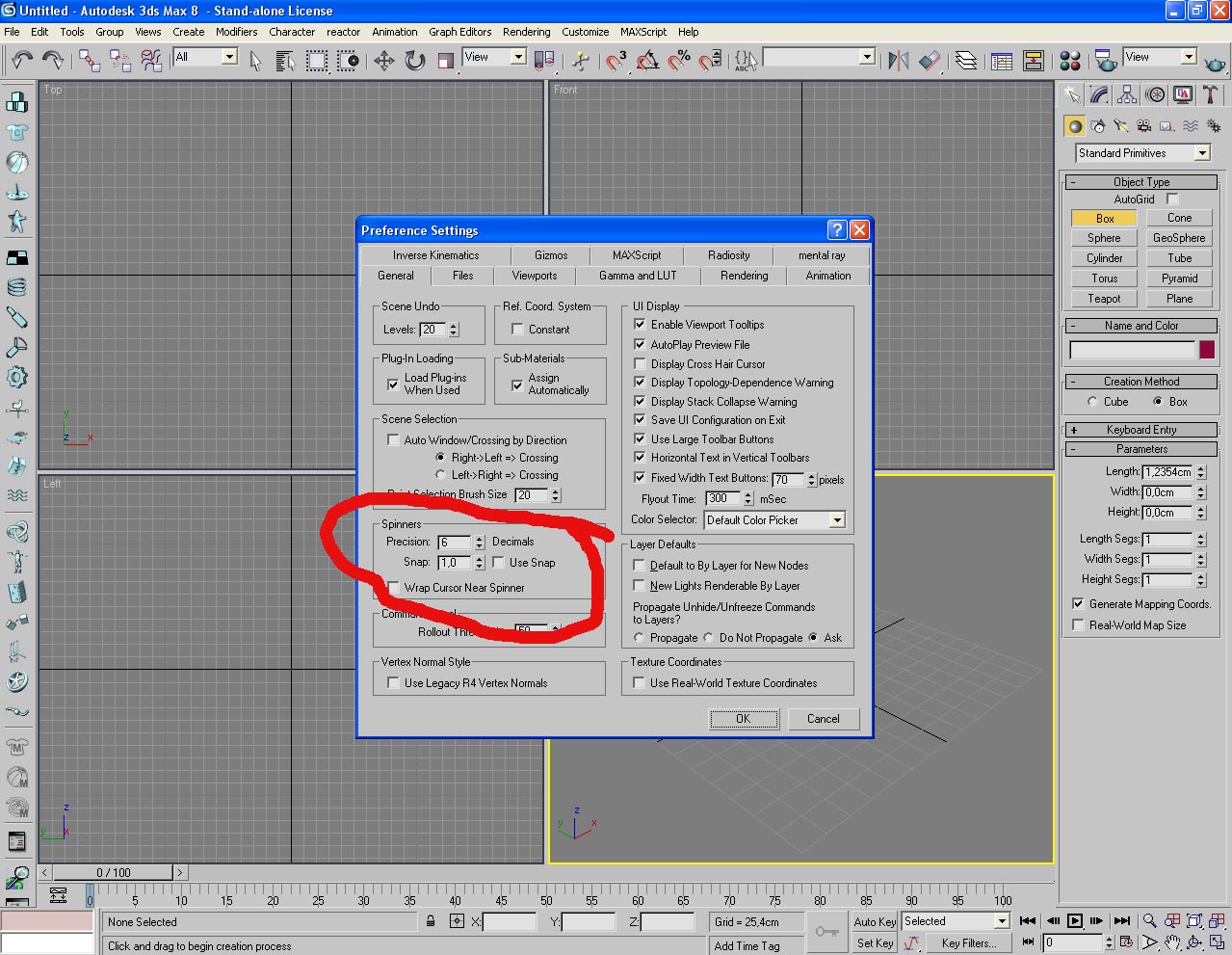
Task: Open the Inverse Kinematics tab
Action: 435,255
